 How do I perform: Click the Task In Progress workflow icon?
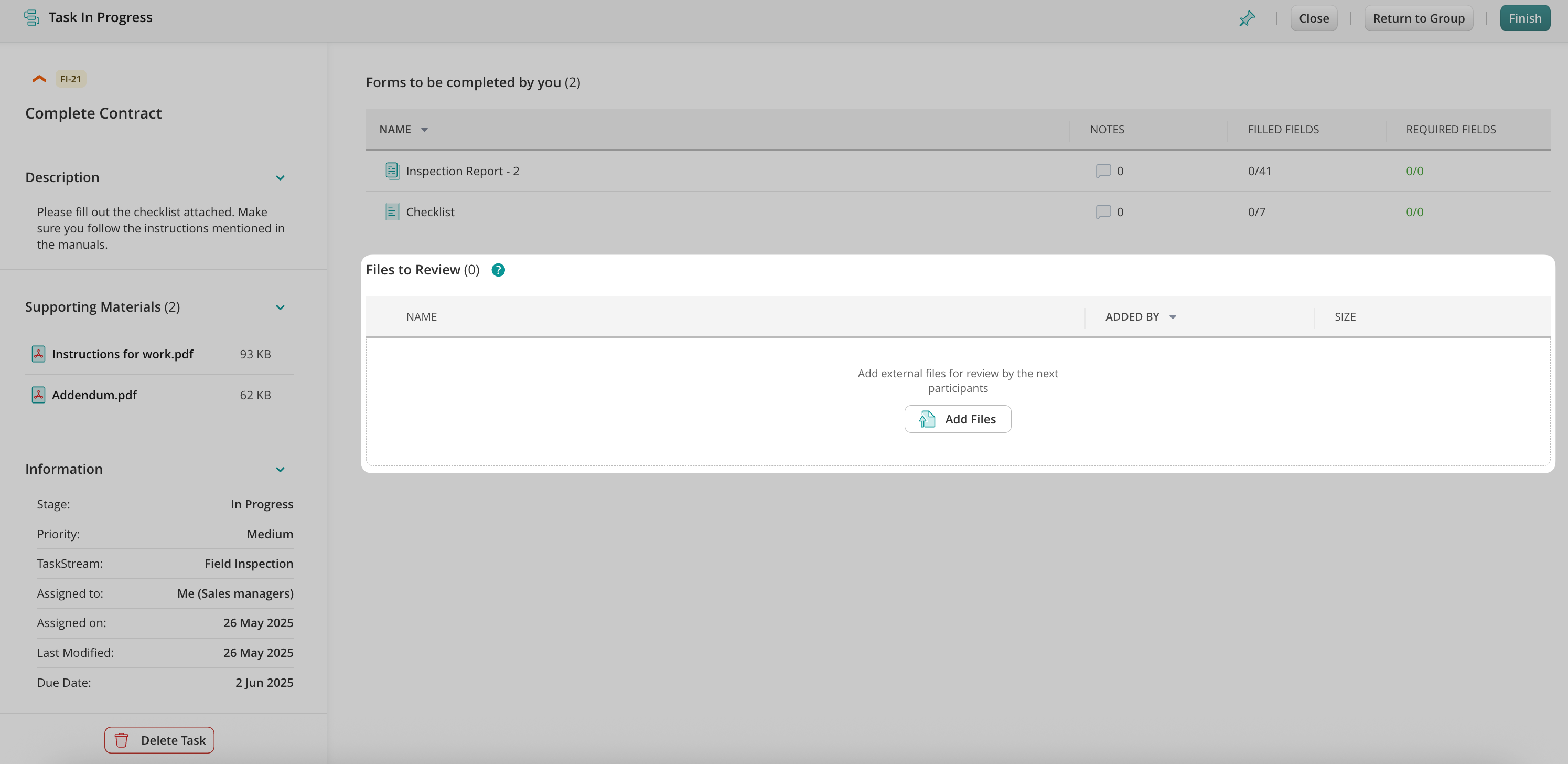[31, 18]
